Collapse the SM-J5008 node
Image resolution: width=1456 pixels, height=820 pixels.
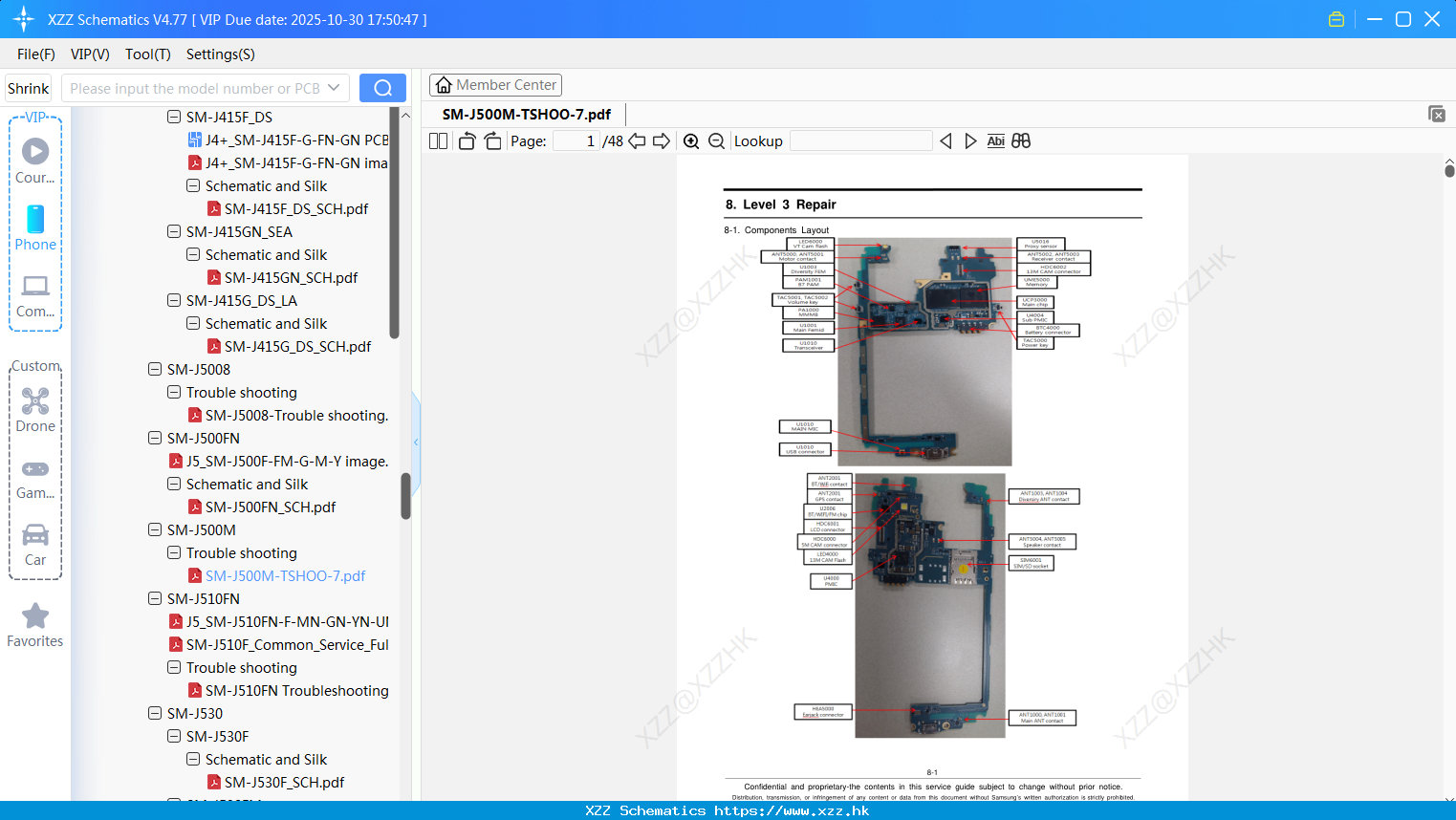pyautogui.click(x=155, y=369)
